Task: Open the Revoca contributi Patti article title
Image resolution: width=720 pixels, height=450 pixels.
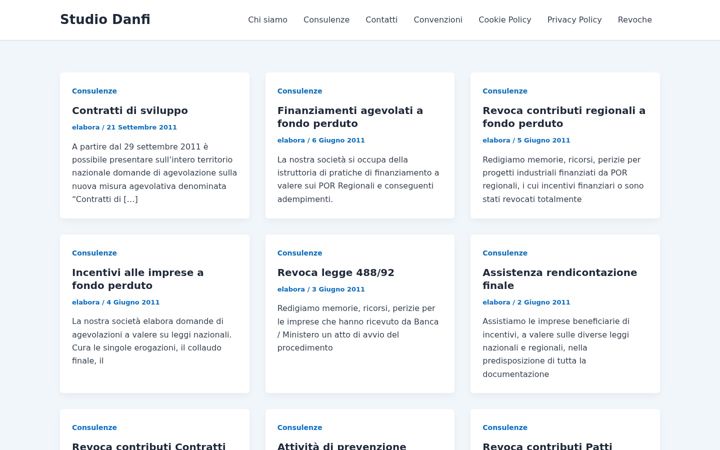Action: pos(547,445)
